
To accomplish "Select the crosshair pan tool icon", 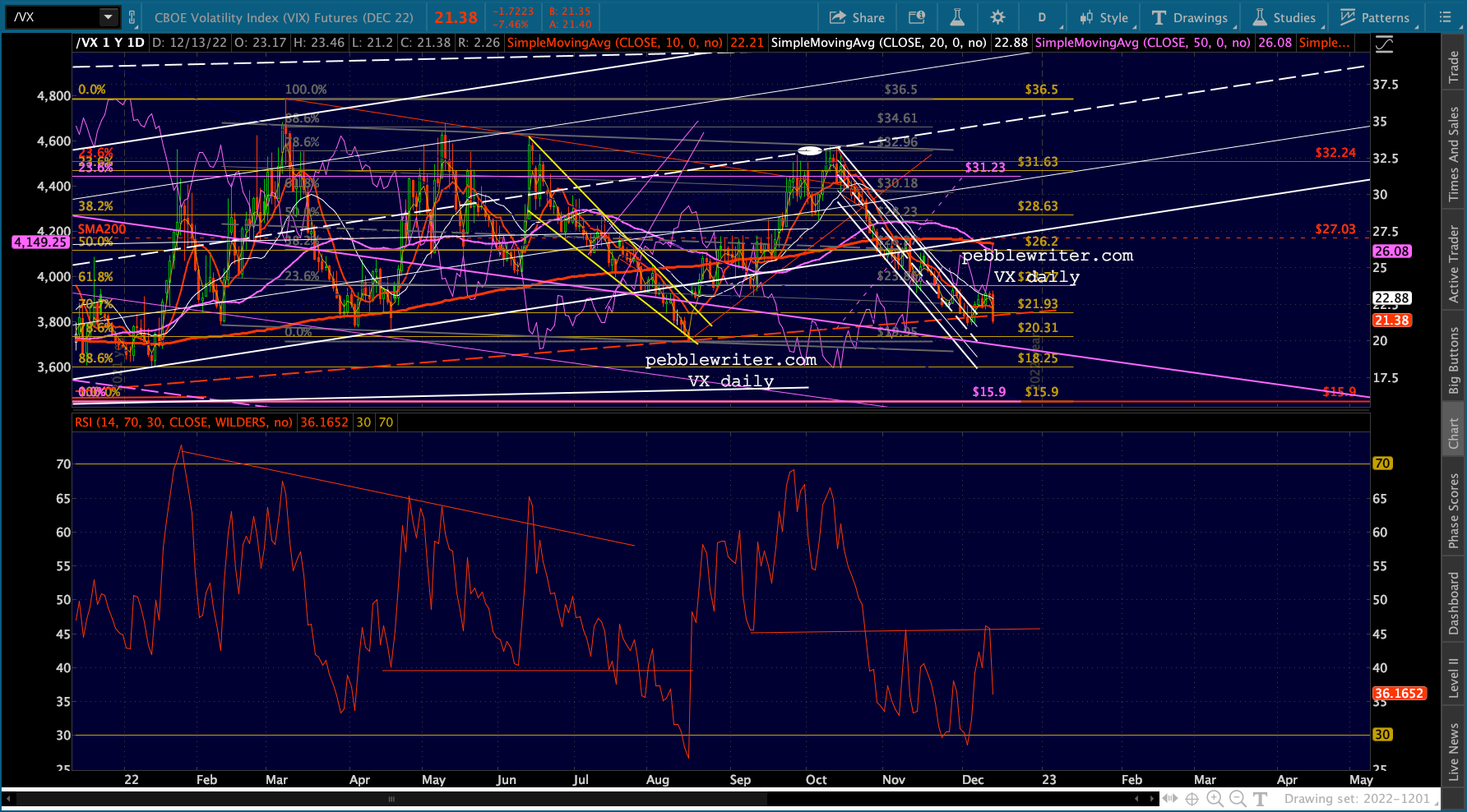I will 1192,798.
